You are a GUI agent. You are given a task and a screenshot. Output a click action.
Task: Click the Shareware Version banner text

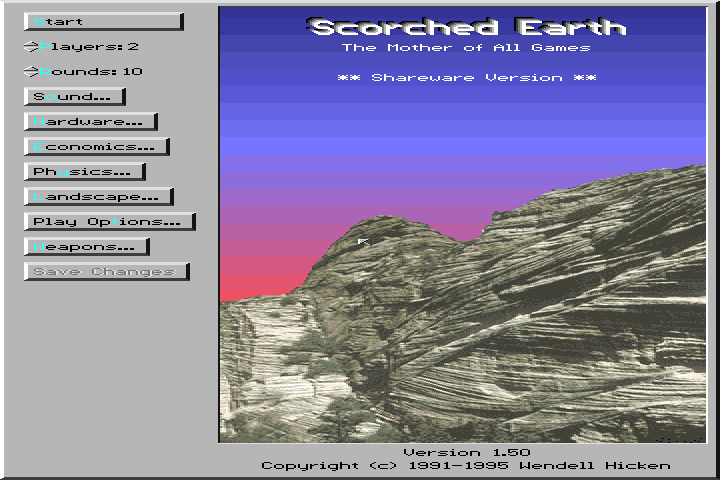[x=466, y=77]
